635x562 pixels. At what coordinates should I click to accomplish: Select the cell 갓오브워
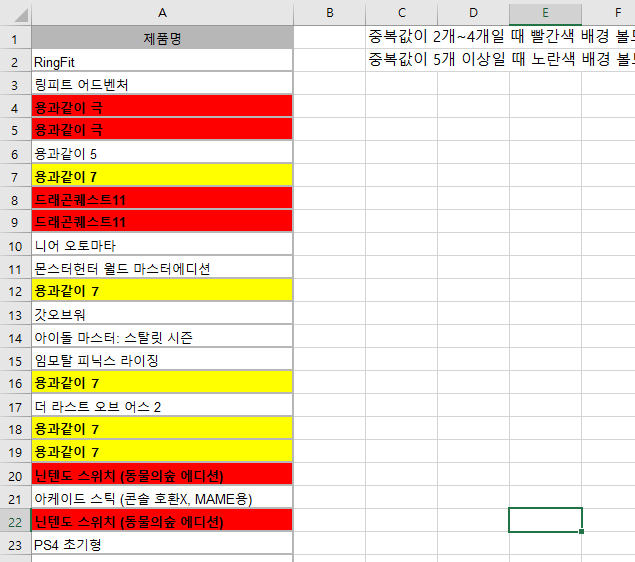pyautogui.click(x=162, y=314)
